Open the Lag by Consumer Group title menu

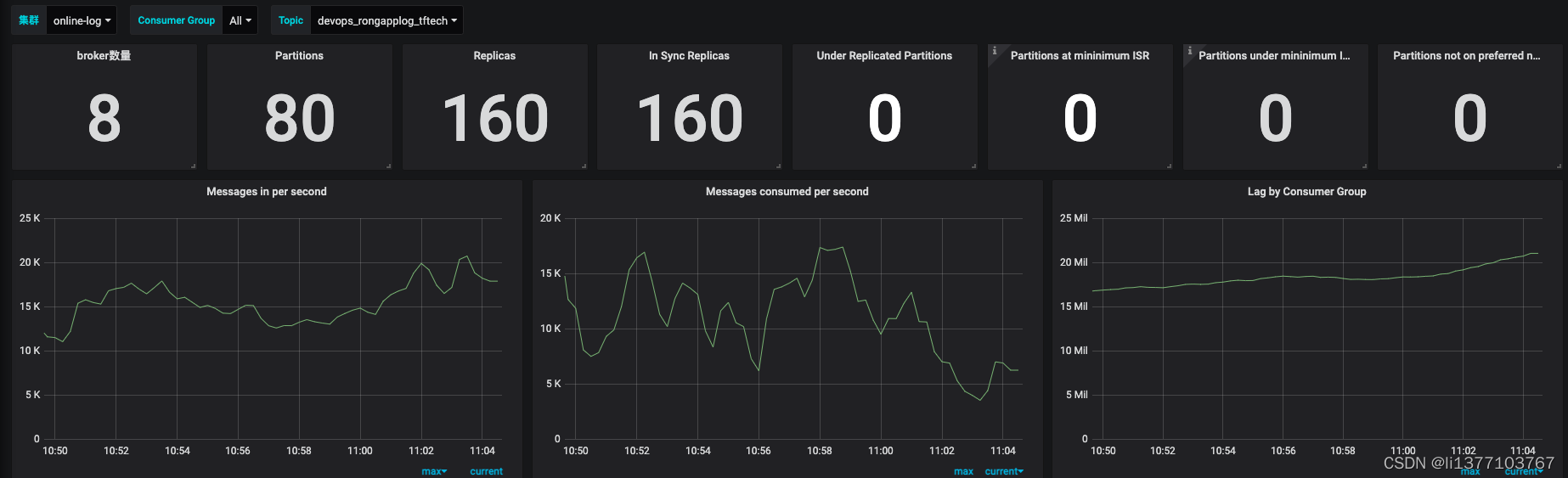point(1306,192)
